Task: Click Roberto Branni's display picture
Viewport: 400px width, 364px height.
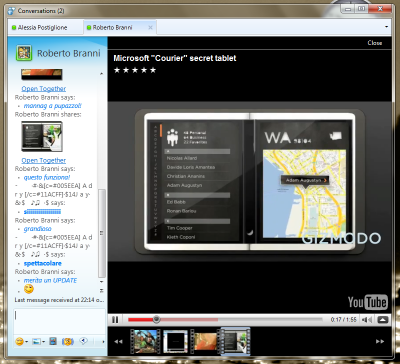Action: point(24,53)
